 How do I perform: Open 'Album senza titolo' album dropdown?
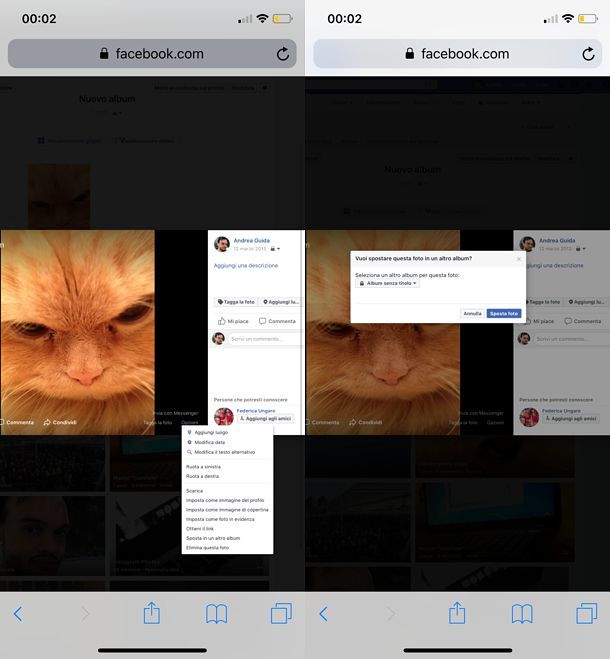coord(388,283)
